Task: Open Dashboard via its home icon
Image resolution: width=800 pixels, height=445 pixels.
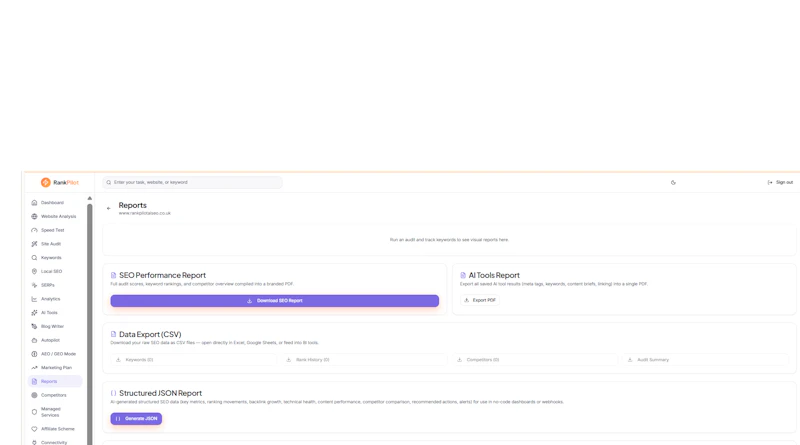Action: (x=34, y=203)
